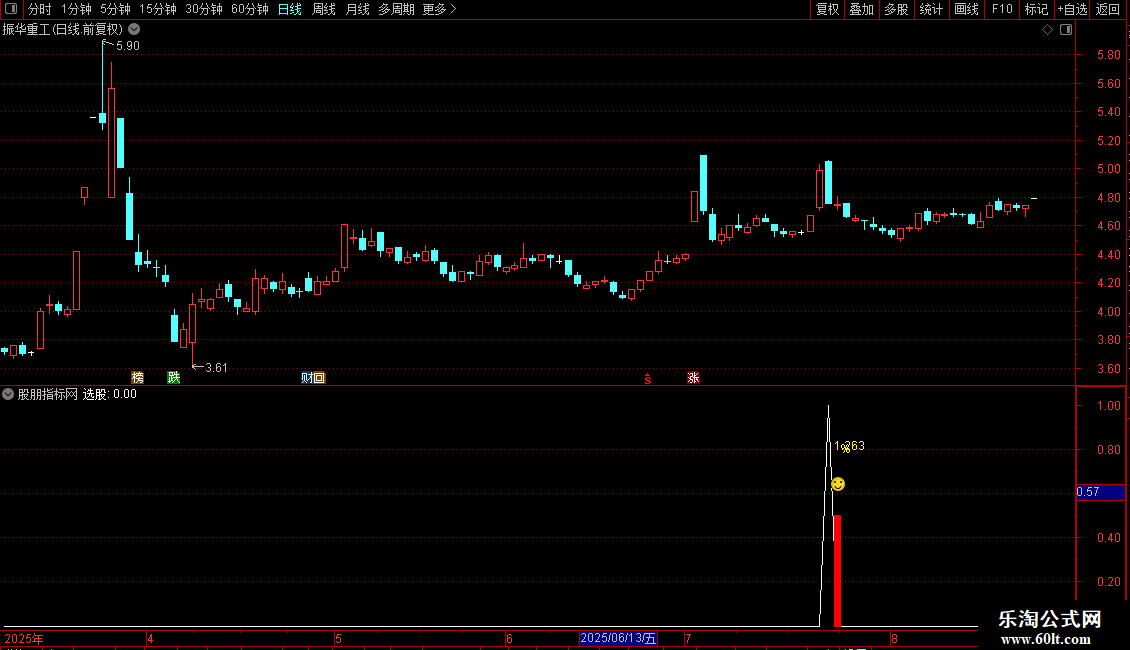Click the 回 marker icon next to 财
1130x650 pixels.
click(319, 378)
